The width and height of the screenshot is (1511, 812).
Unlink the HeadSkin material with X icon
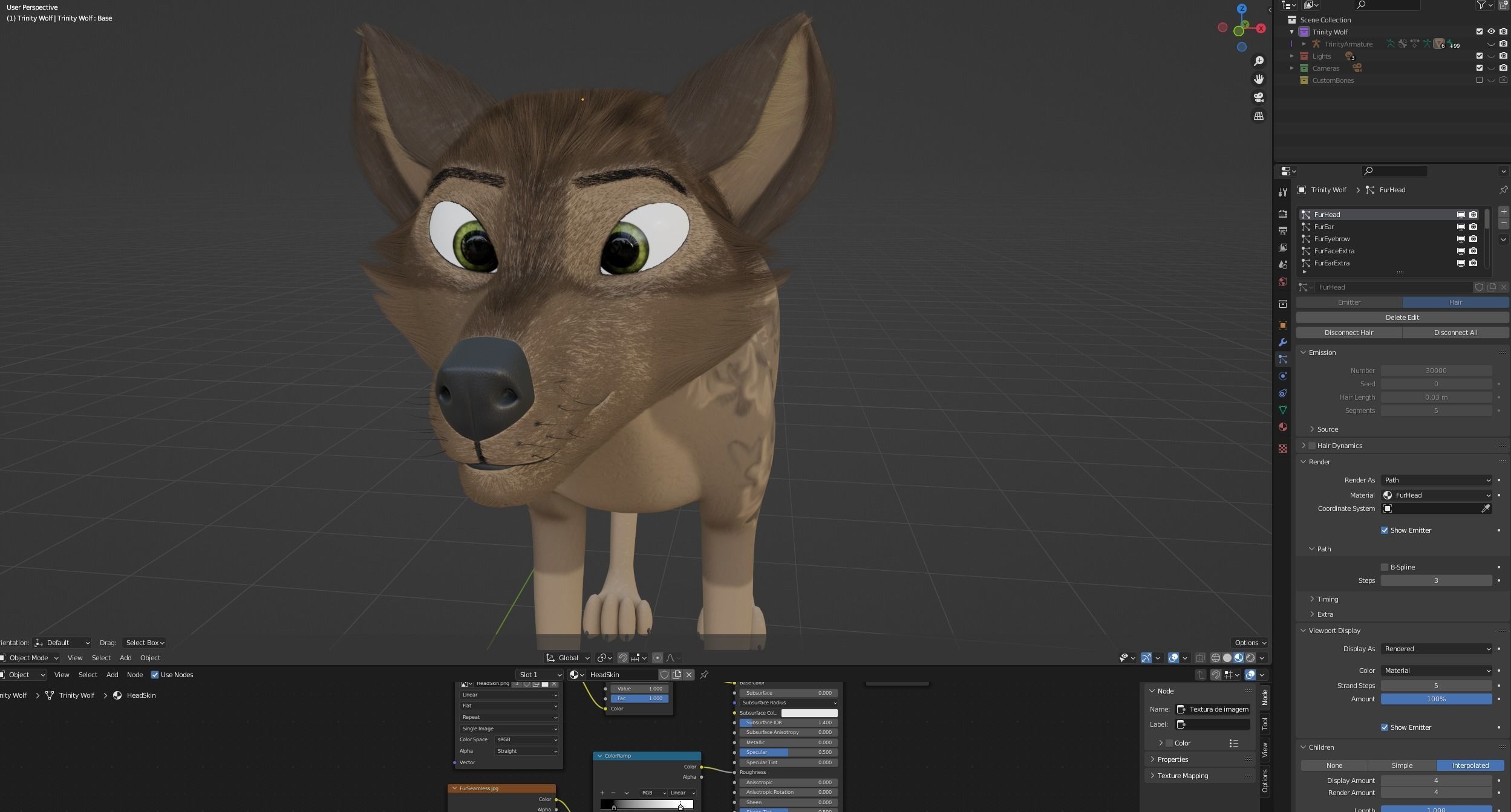pyautogui.click(x=689, y=675)
